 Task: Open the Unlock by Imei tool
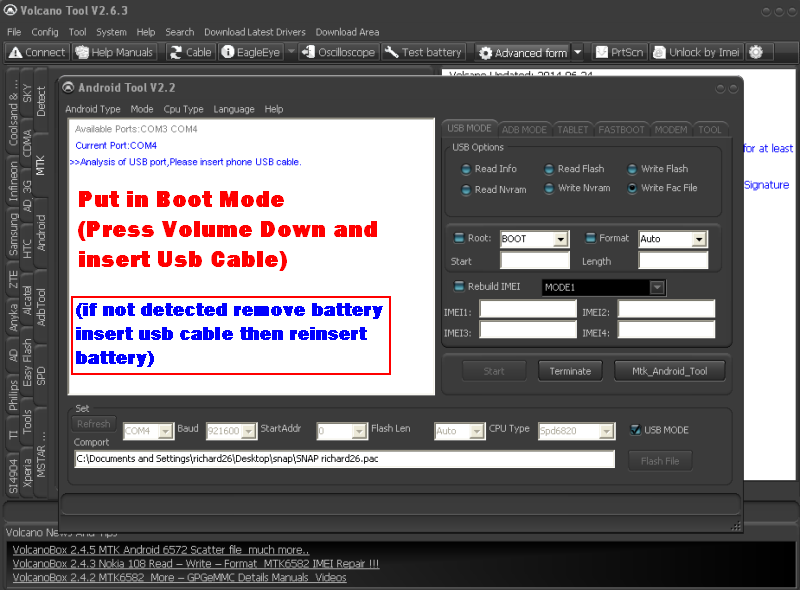pyautogui.click(x=696, y=52)
